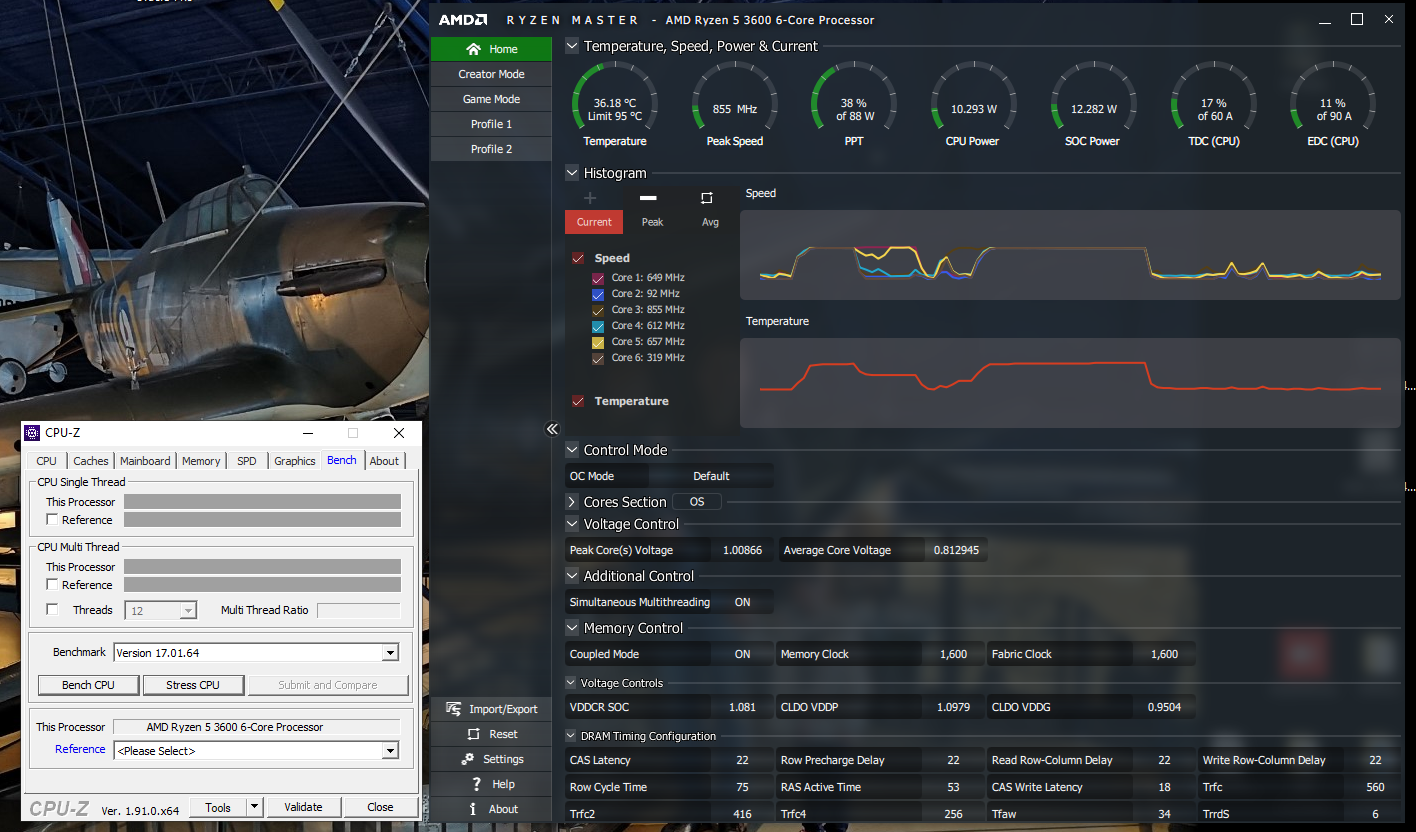Image resolution: width=1416 pixels, height=832 pixels.
Task: Collapse the Voltage Control section
Action: [572, 524]
